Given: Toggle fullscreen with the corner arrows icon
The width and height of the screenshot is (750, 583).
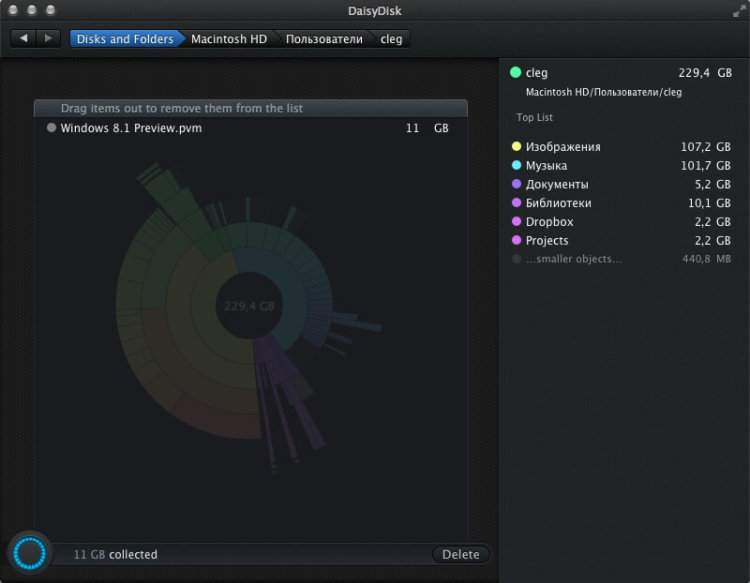Looking at the screenshot, I should [739, 11].
